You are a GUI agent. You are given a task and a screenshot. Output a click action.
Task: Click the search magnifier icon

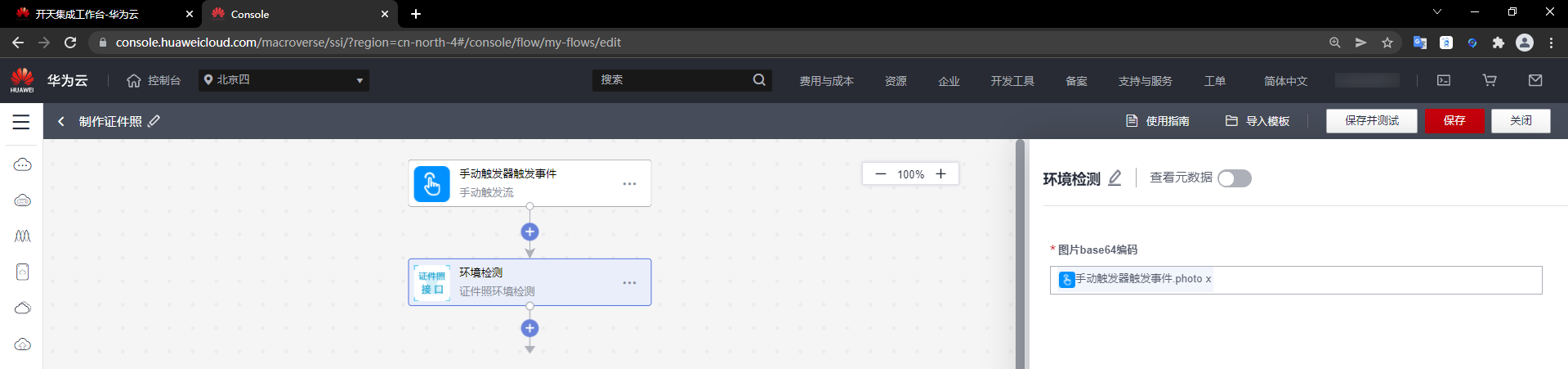pos(759,80)
